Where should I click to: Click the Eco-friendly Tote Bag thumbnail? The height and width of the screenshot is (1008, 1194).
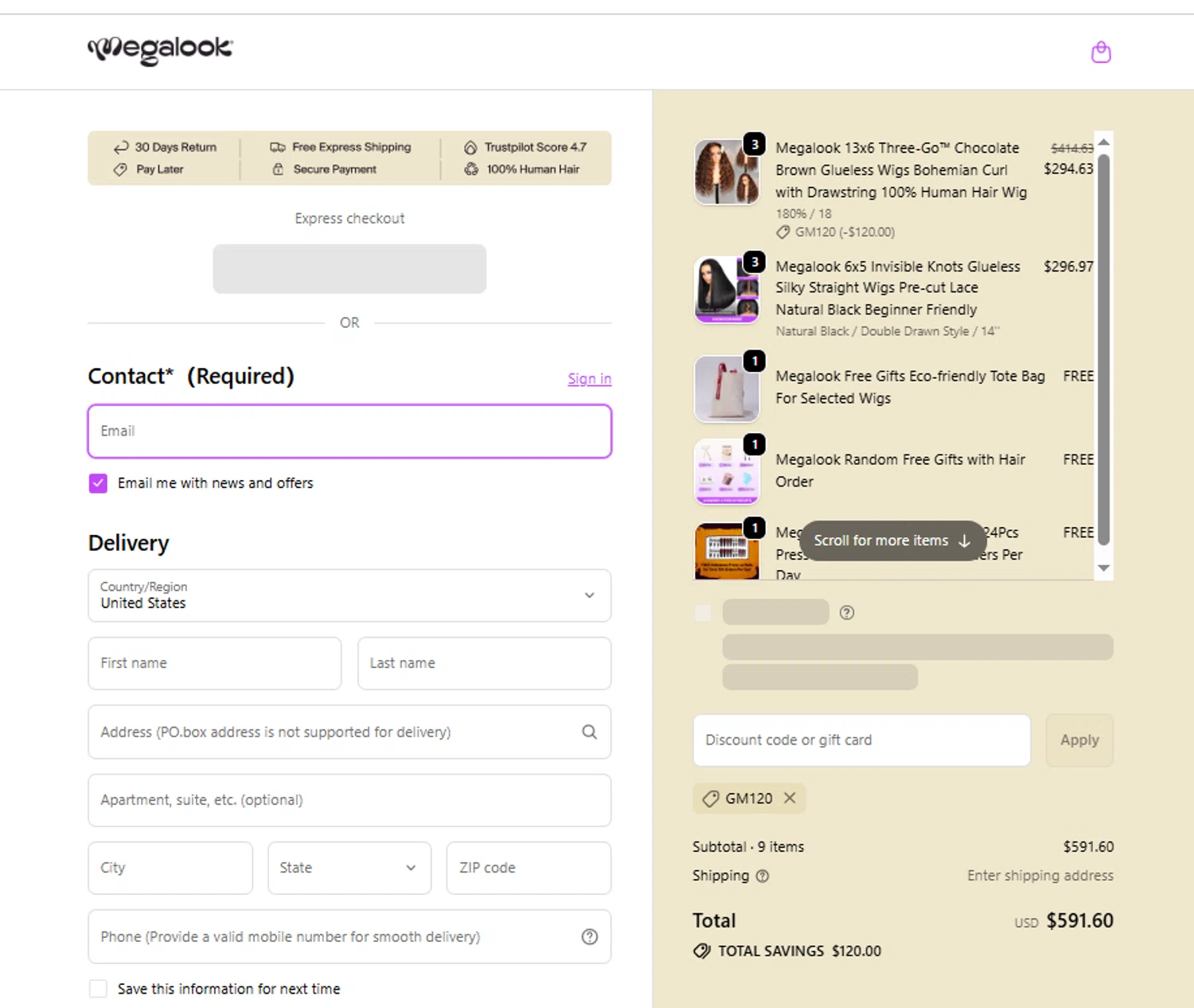point(727,389)
